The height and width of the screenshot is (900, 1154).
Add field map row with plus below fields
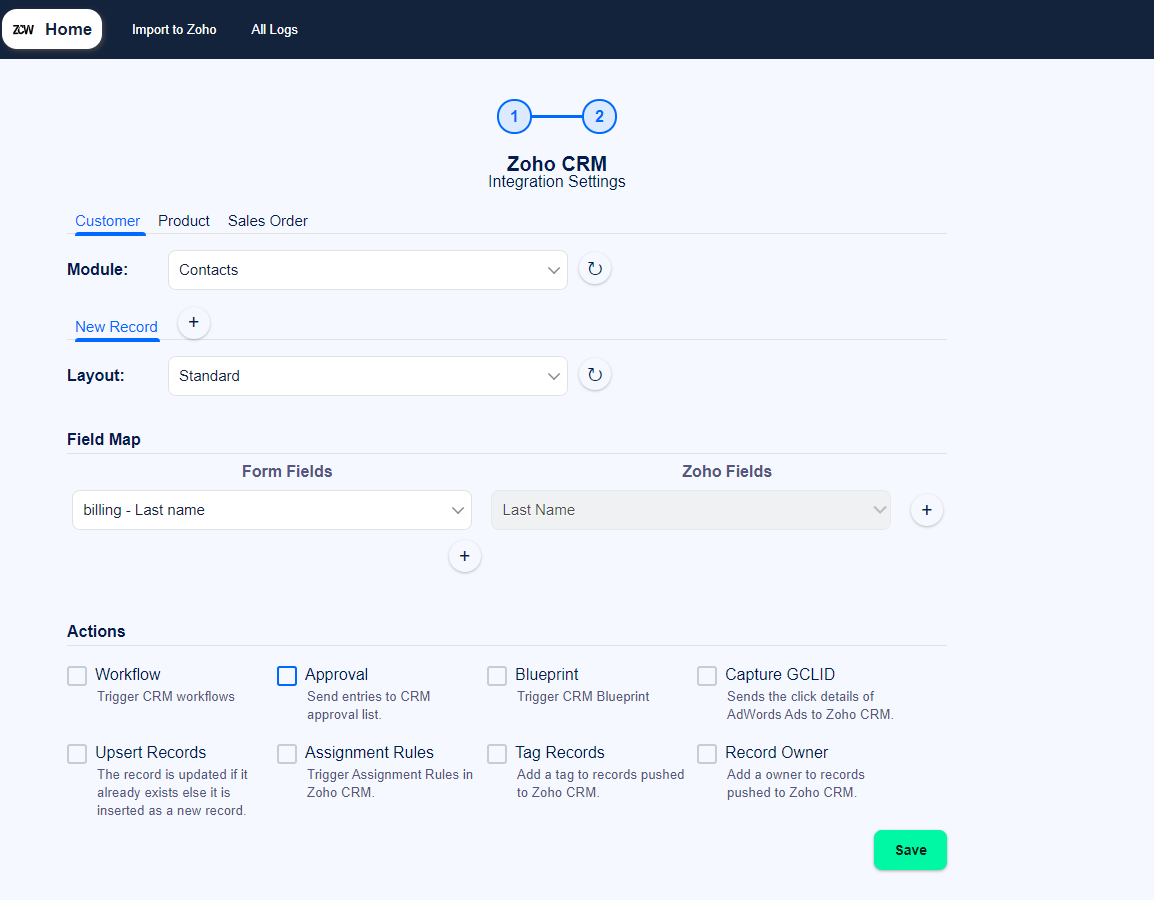click(464, 556)
